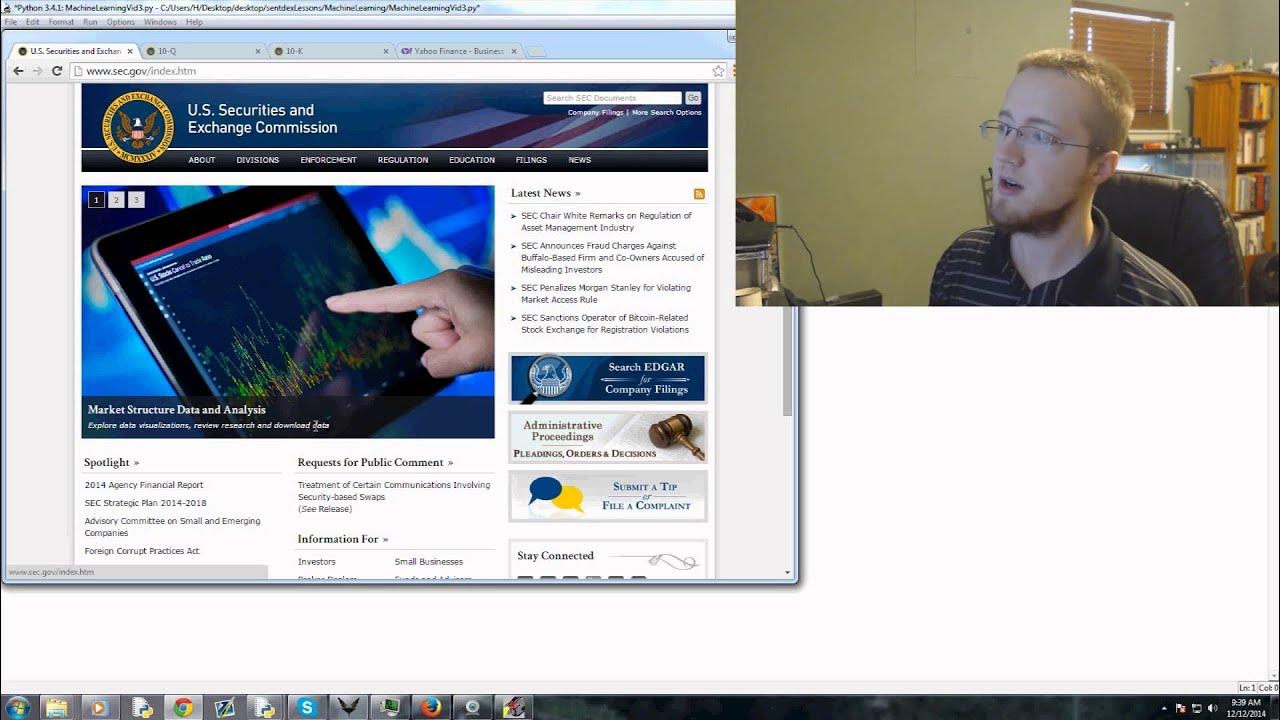1280x720 pixels.
Task: Click the volume icon in system tray
Action: tap(1213, 708)
